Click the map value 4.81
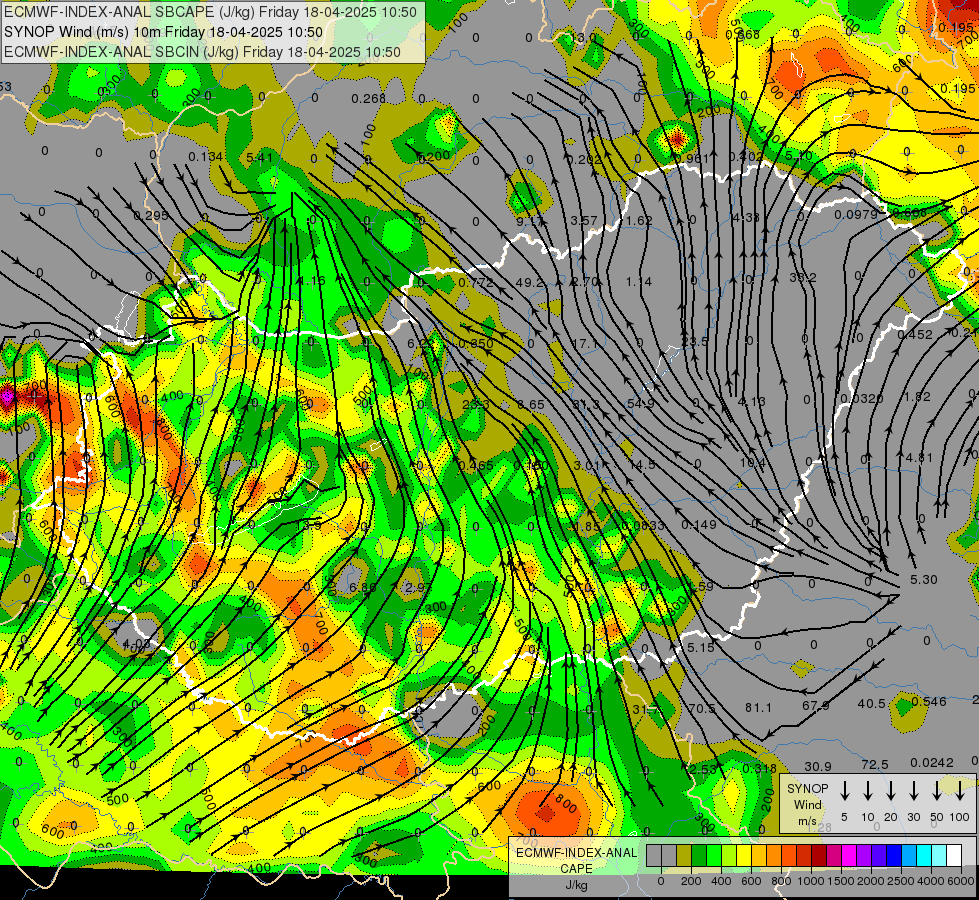 click(x=919, y=458)
